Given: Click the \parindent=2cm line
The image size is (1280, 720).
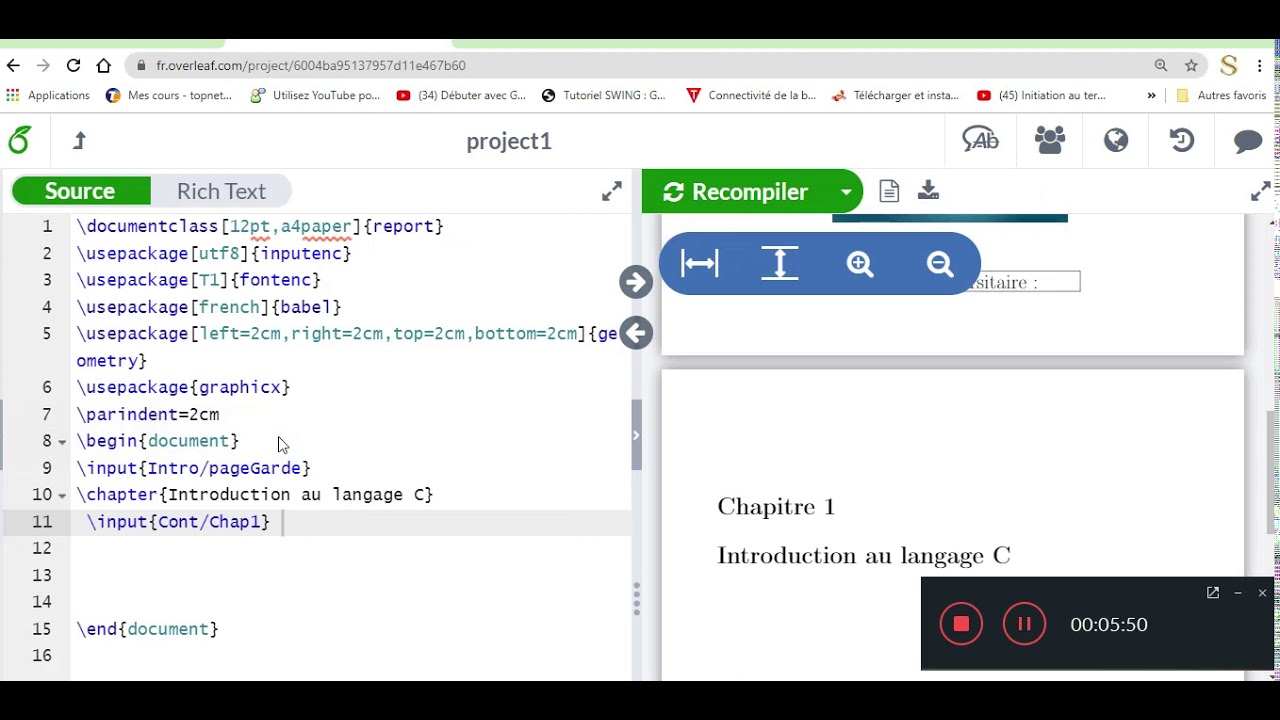Looking at the screenshot, I should (148, 414).
